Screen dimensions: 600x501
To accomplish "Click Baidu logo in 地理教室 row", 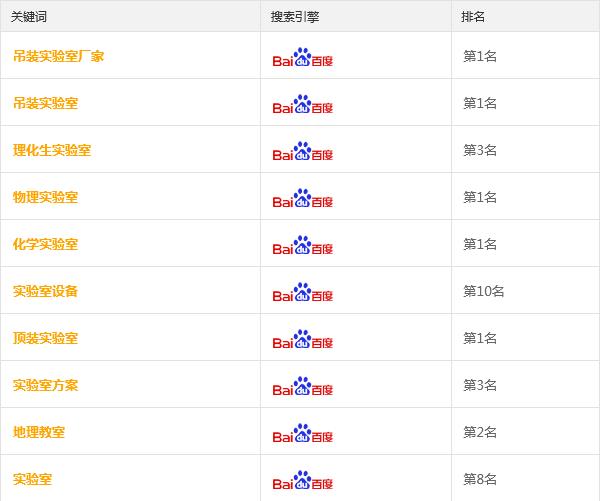I will (x=303, y=433).
